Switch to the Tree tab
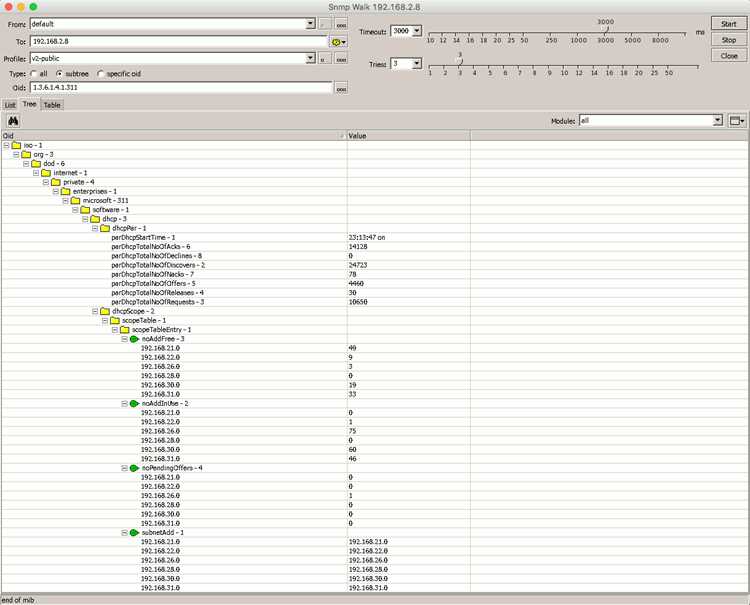The width and height of the screenshot is (750, 605). tap(29, 104)
